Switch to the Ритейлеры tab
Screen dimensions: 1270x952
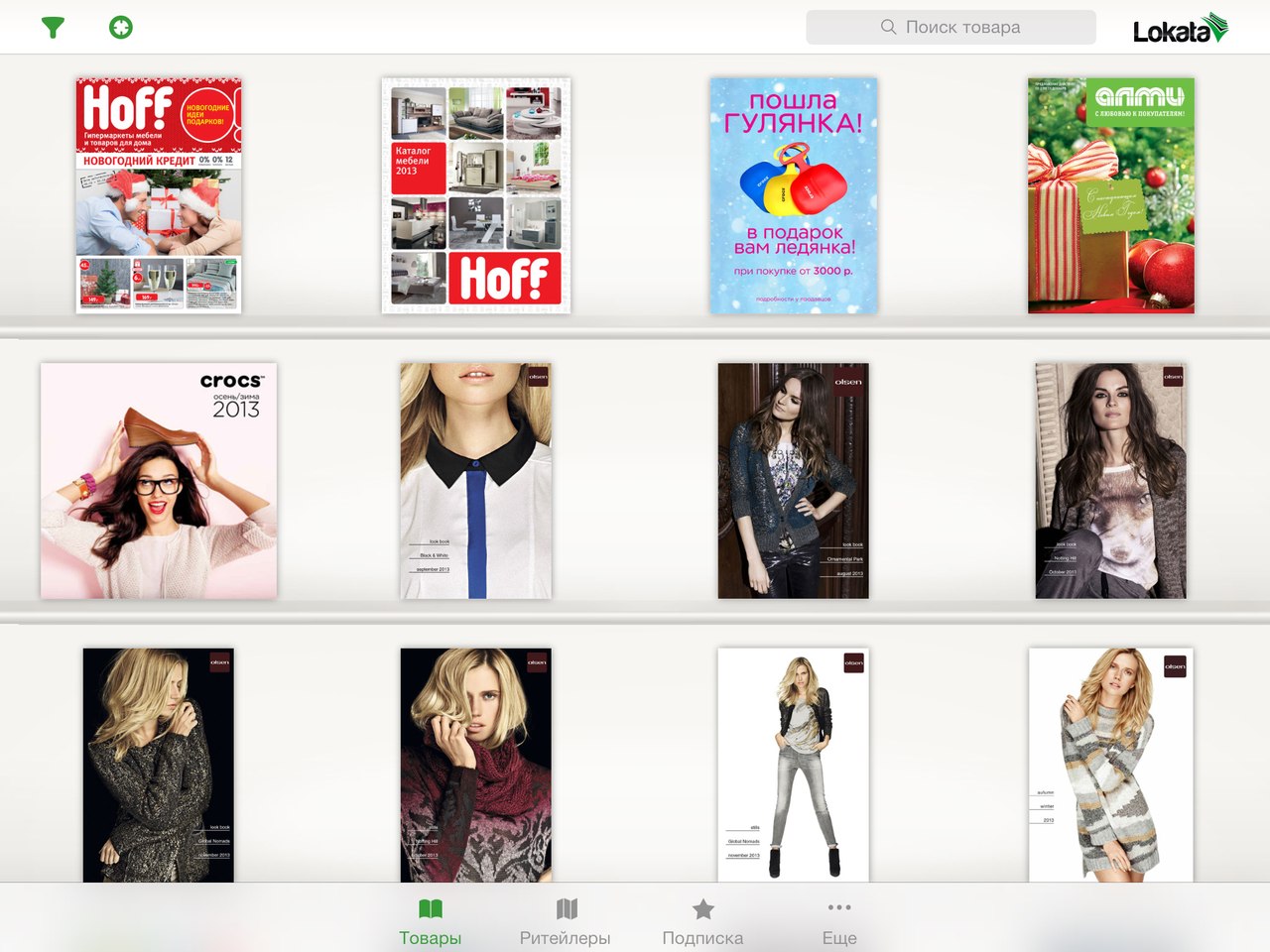(566, 922)
